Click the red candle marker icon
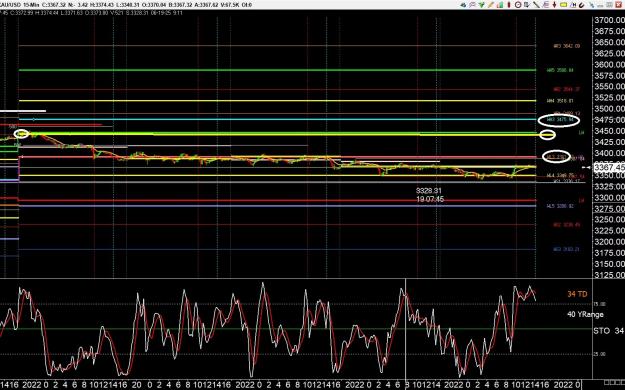The width and height of the screenshot is (625, 390). click(x=509, y=5)
